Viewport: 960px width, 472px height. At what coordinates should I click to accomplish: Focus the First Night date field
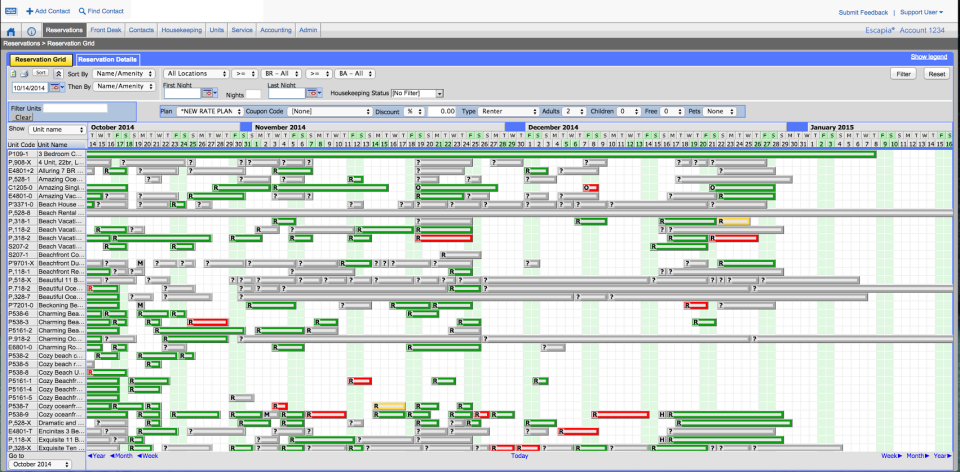pyautogui.click(x=182, y=93)
